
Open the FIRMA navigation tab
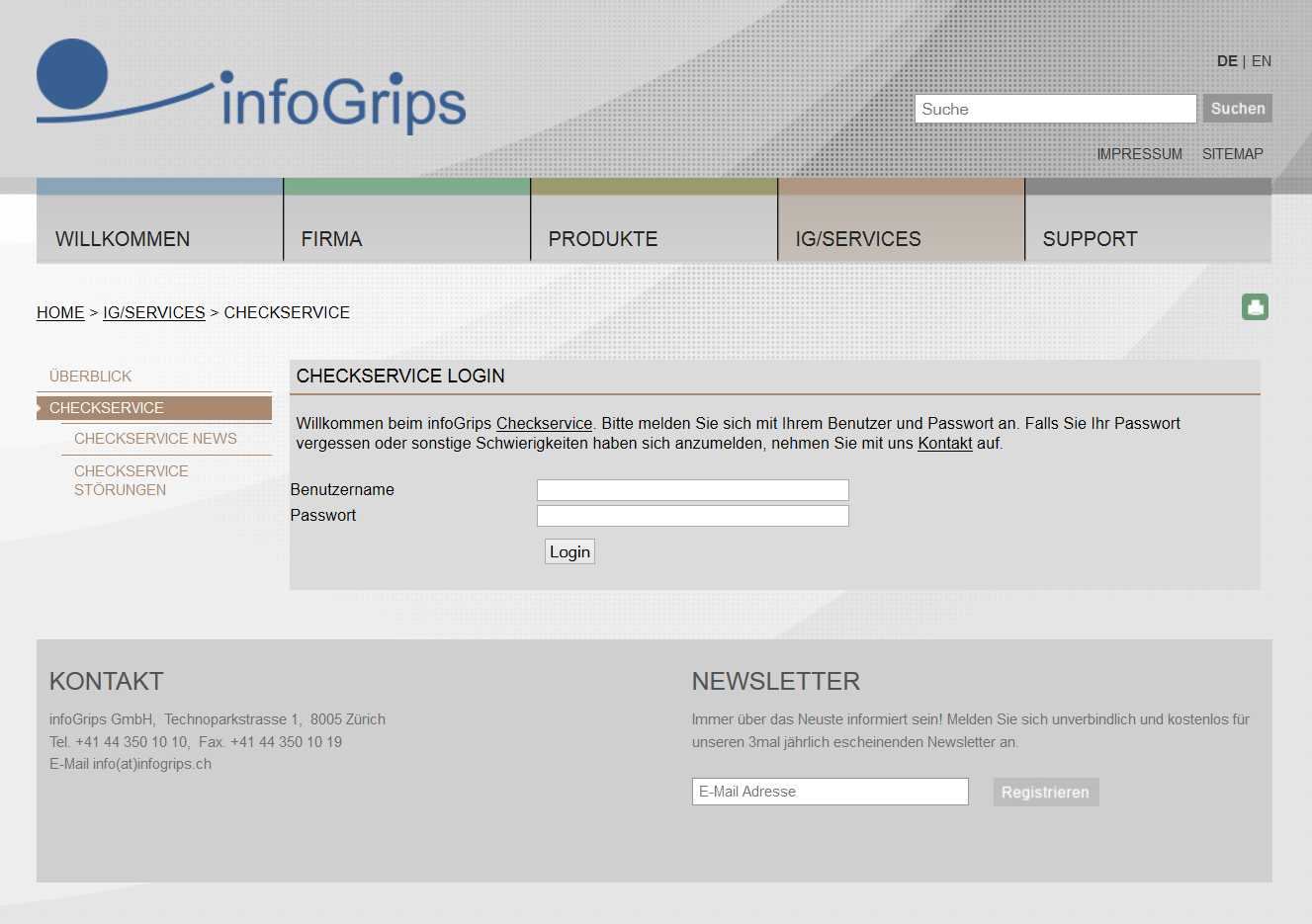point(407,220)
